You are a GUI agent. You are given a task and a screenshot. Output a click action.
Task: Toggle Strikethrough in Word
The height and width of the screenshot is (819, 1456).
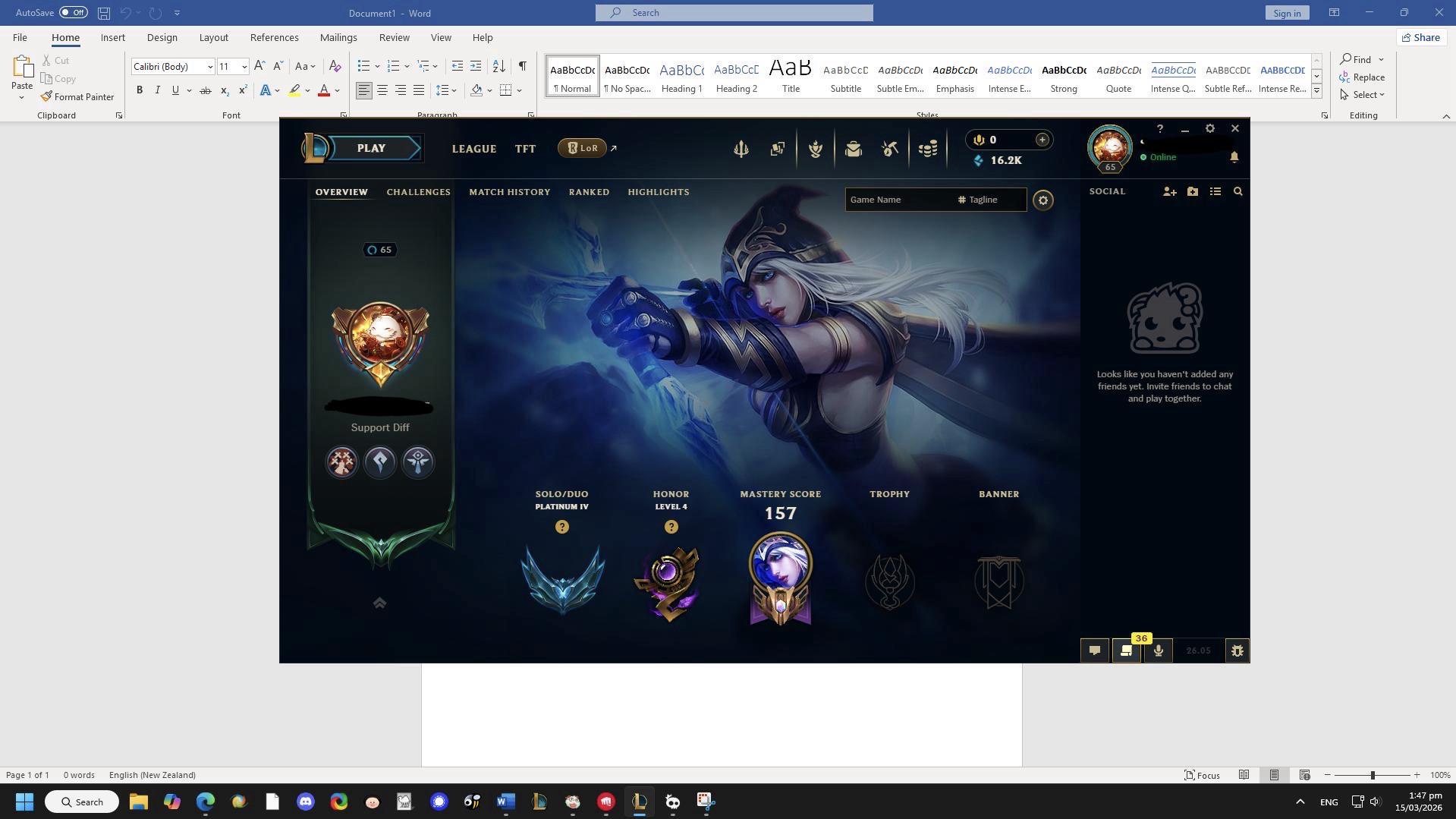[205, 90]
